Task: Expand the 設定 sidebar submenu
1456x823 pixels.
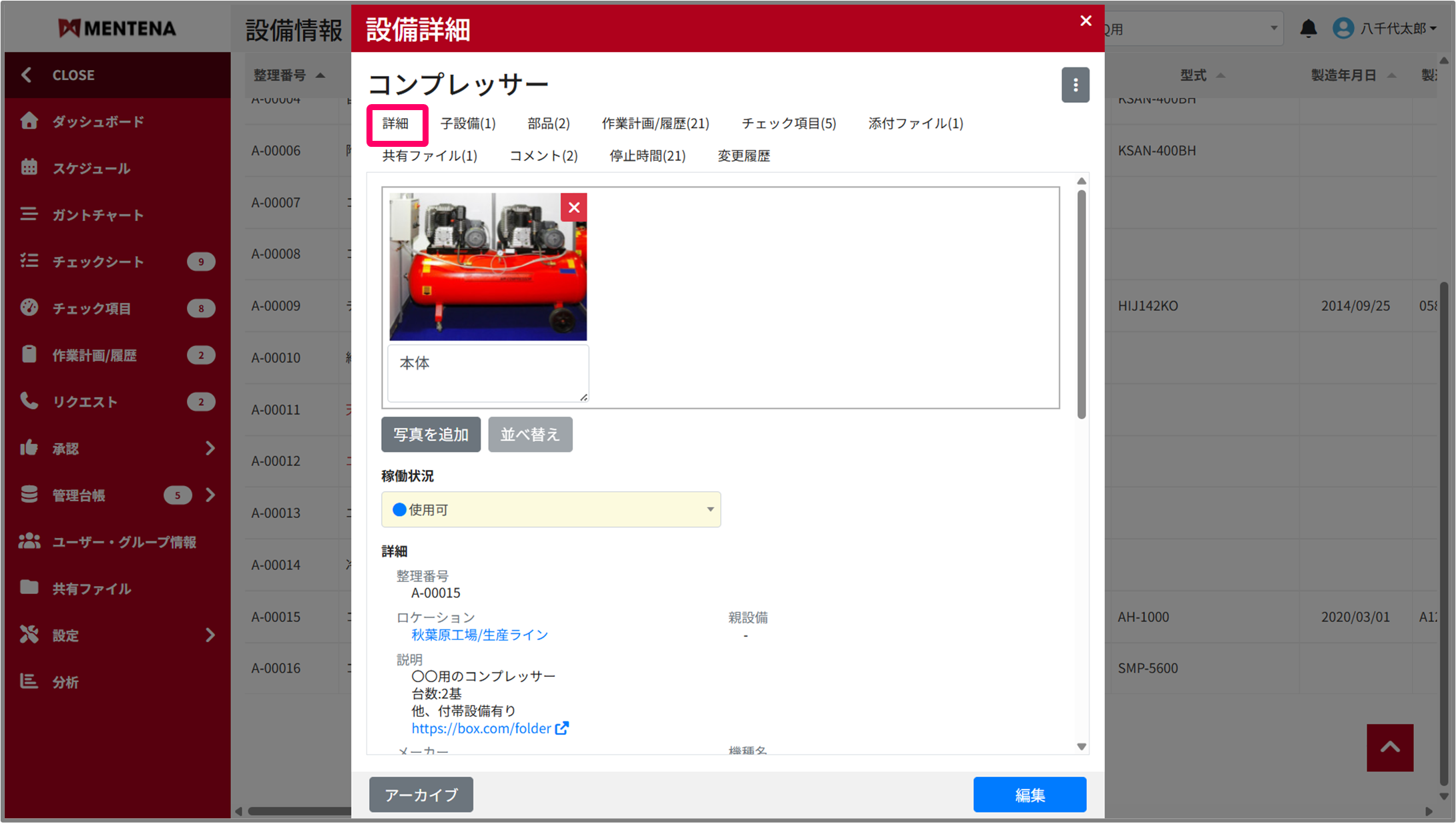Action: pyautogui.click(x=210, y=635)
